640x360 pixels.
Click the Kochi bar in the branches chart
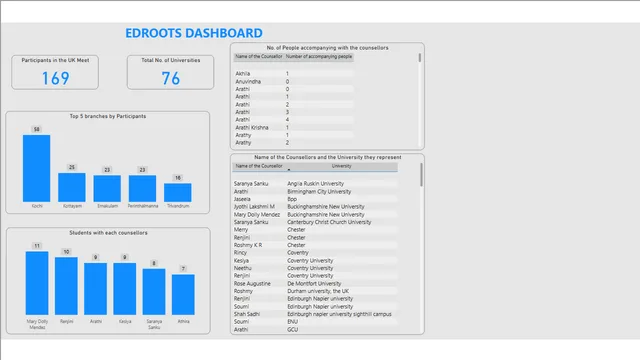click(36, 168)
